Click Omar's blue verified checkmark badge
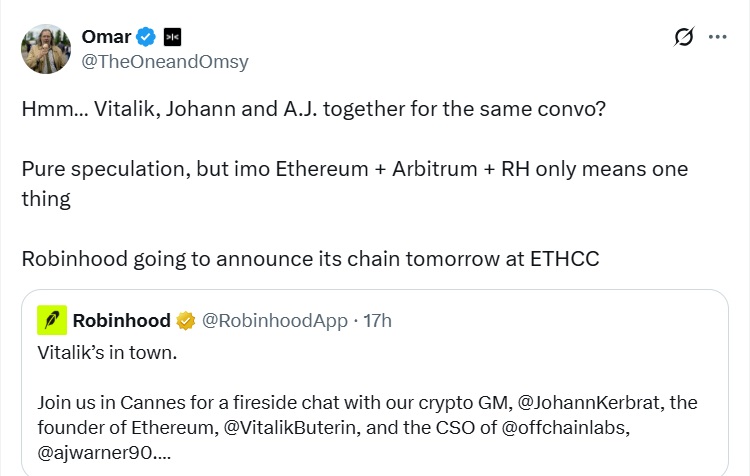Screen dimensions: 750x476 pos(146,37)
